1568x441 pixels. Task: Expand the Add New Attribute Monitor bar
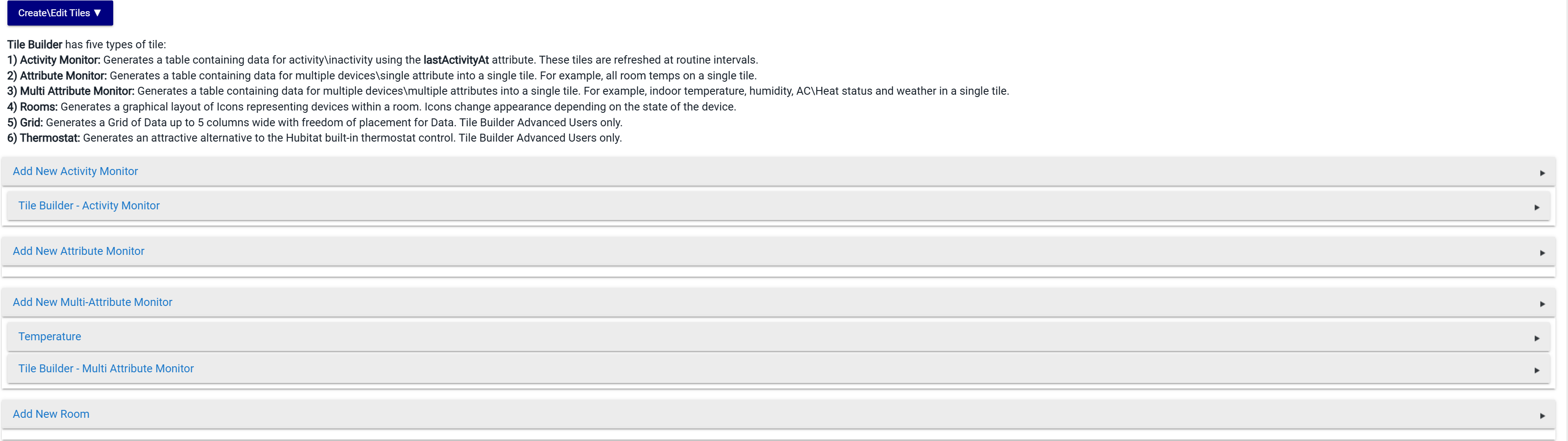coord(779,251)
